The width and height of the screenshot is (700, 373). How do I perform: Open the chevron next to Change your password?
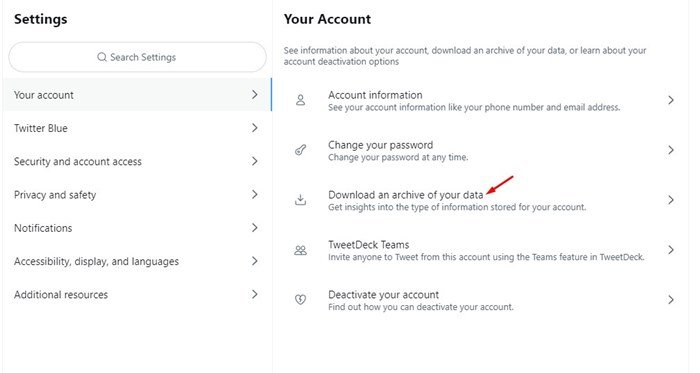coord(671,150)
